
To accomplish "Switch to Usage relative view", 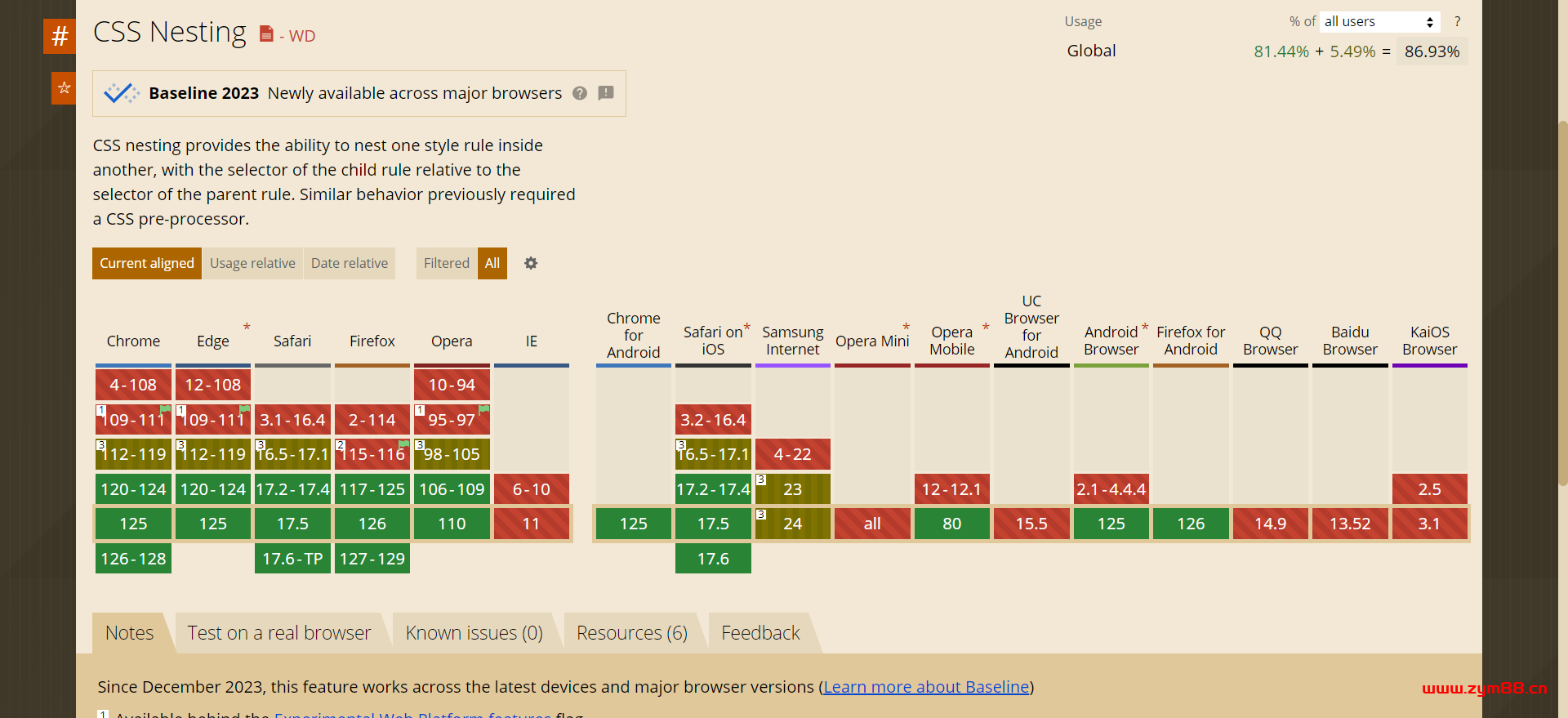I will (x=252, y=263).
